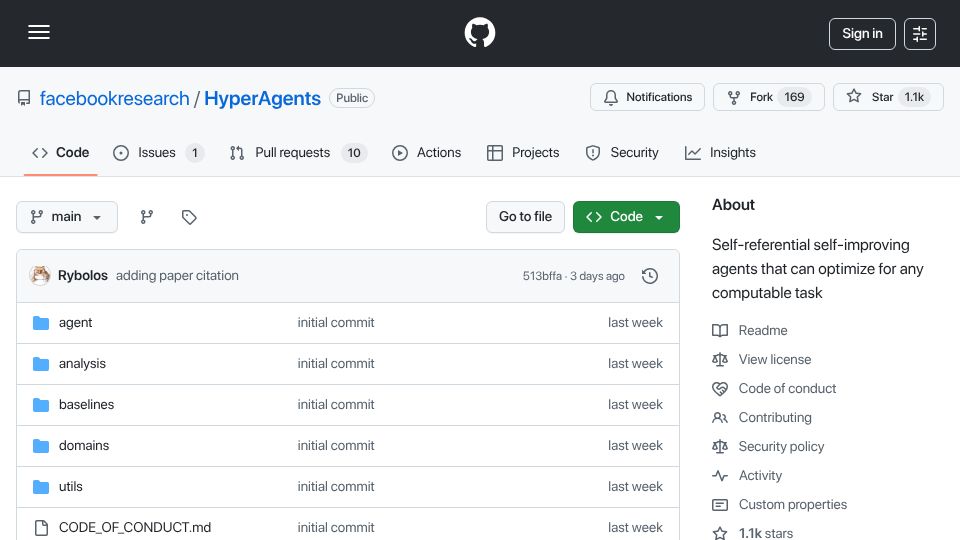The height and width of the screenshot is (540, 960).
Task: Click the book icon beside Readme
Action: pyautogui.click(x=720, y=331)
